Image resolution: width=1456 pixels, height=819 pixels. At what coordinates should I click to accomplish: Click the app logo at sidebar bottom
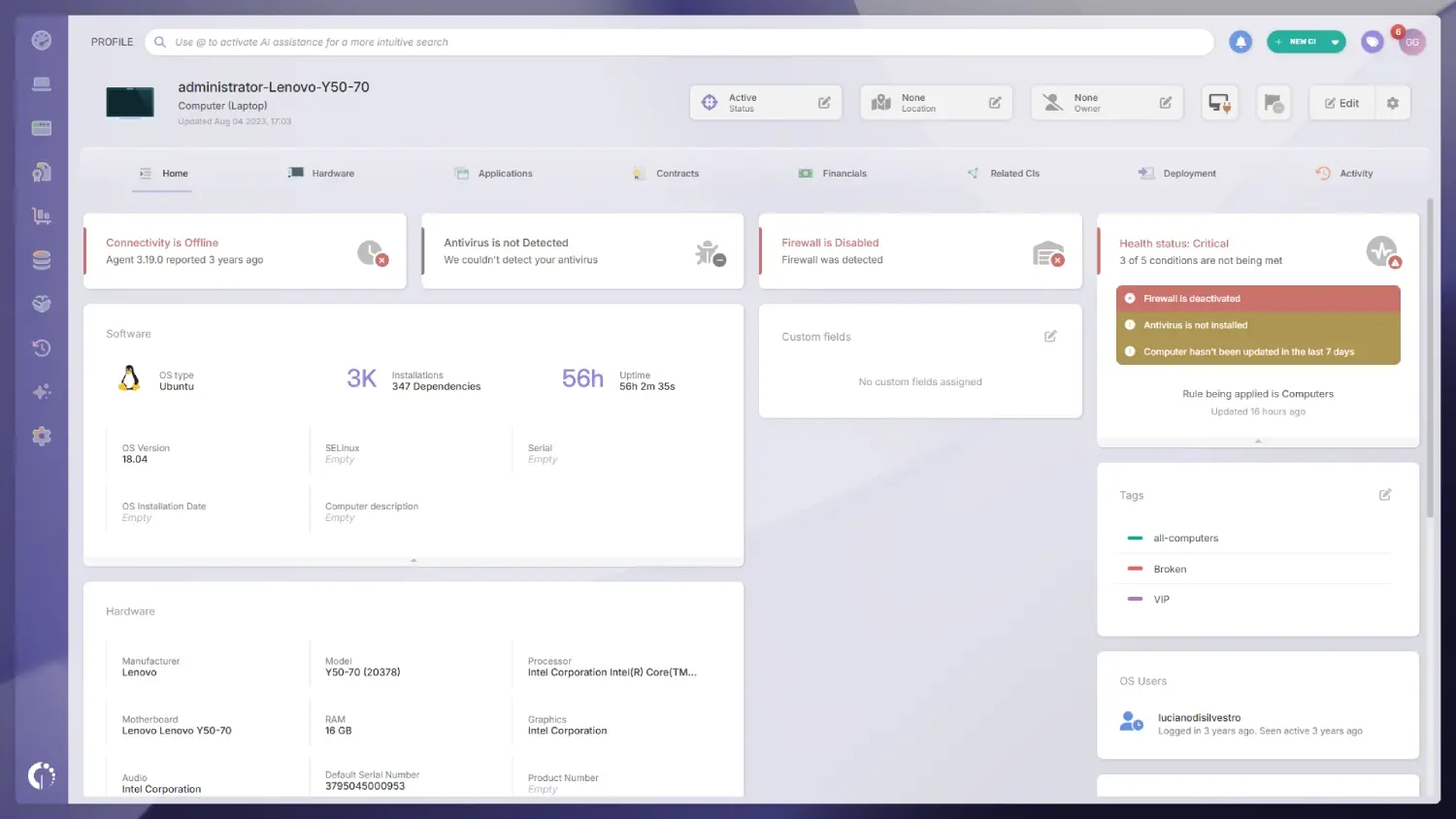point(42,774)
